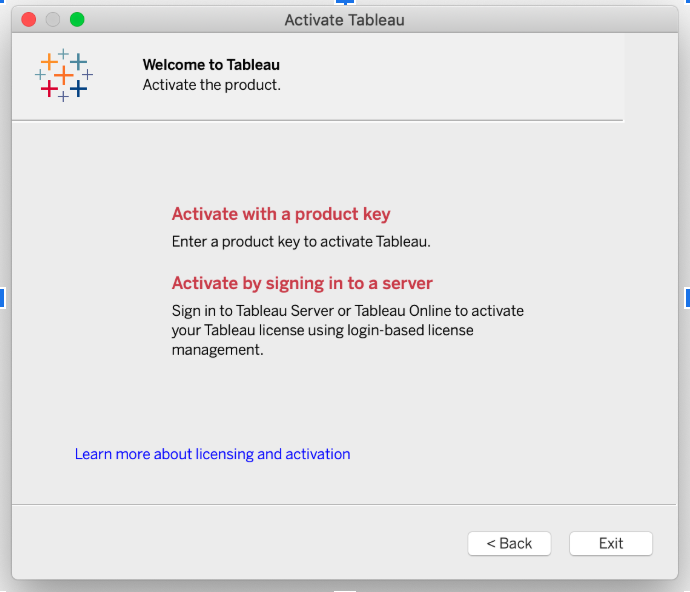Go back with the < Back button
Image resolution: width=690 pixels, height=592 pixels.
click(x=509, y=544)
